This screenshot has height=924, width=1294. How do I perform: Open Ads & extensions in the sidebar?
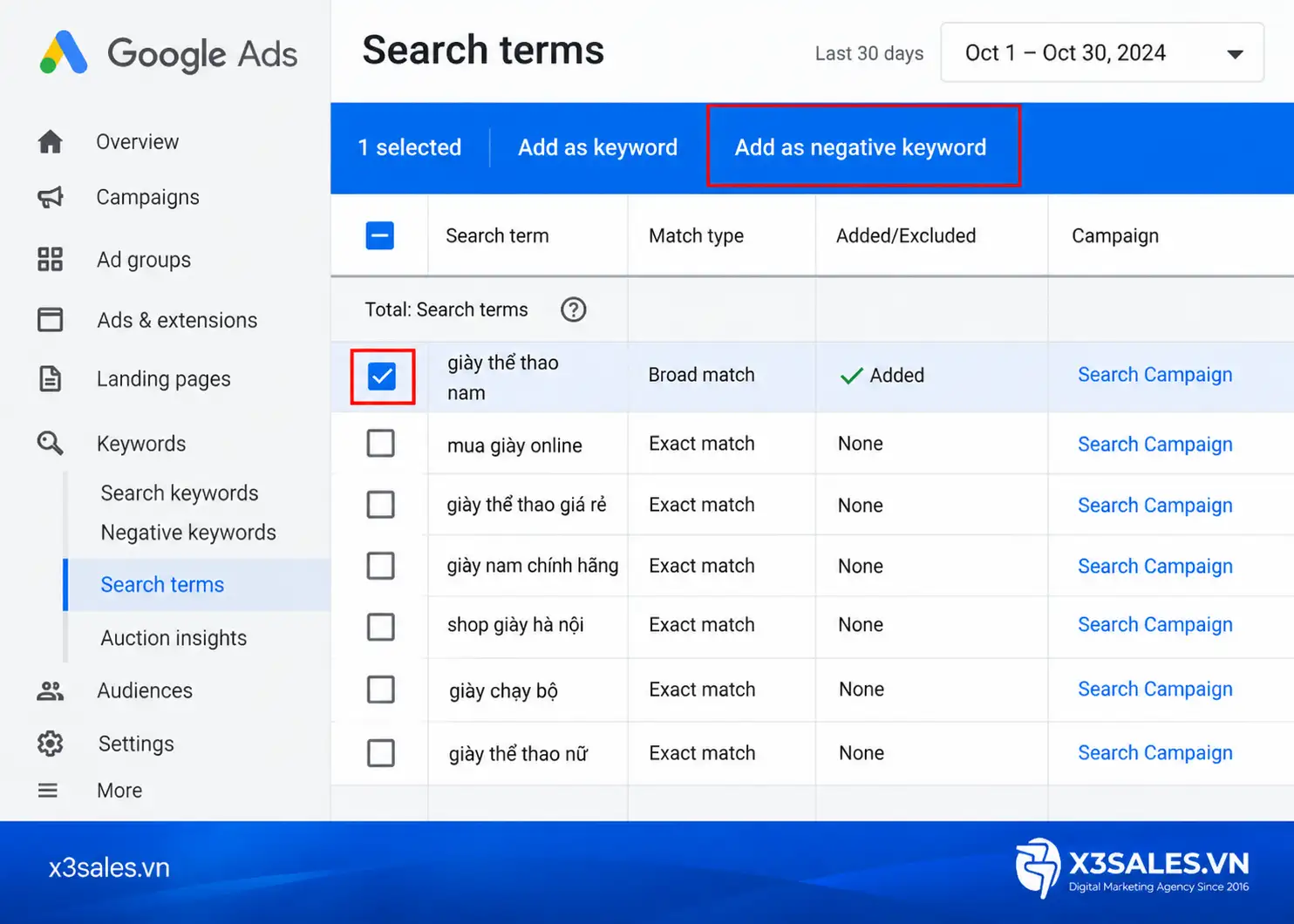pyautogui.click(x=177, y=320)
